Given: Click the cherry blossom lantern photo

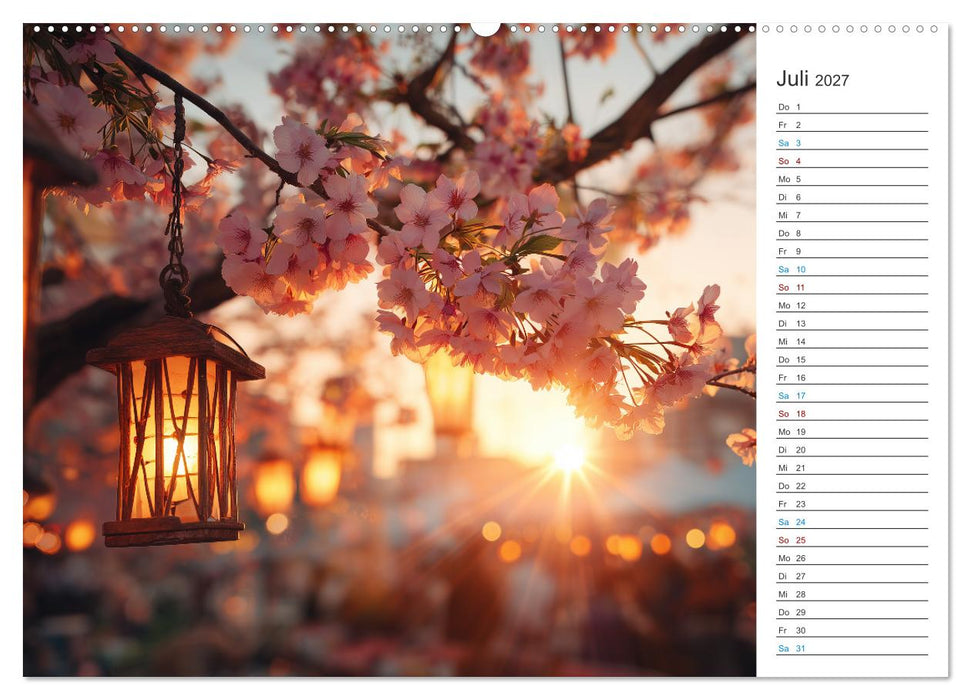Looking at the screenshot, I should 390,351.
